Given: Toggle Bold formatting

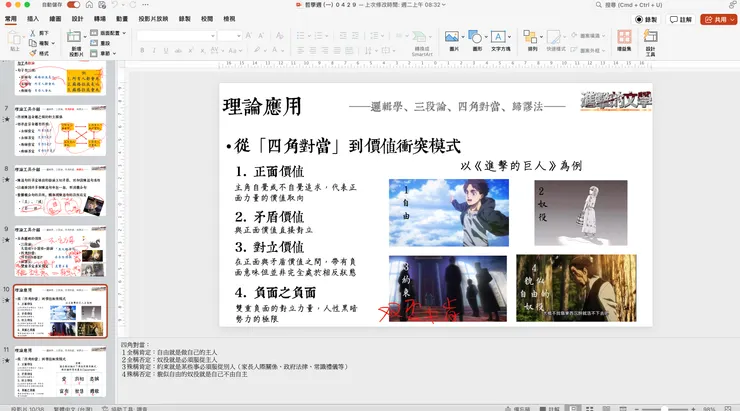Looking at the screenshot, I should [x=142, y=50].
